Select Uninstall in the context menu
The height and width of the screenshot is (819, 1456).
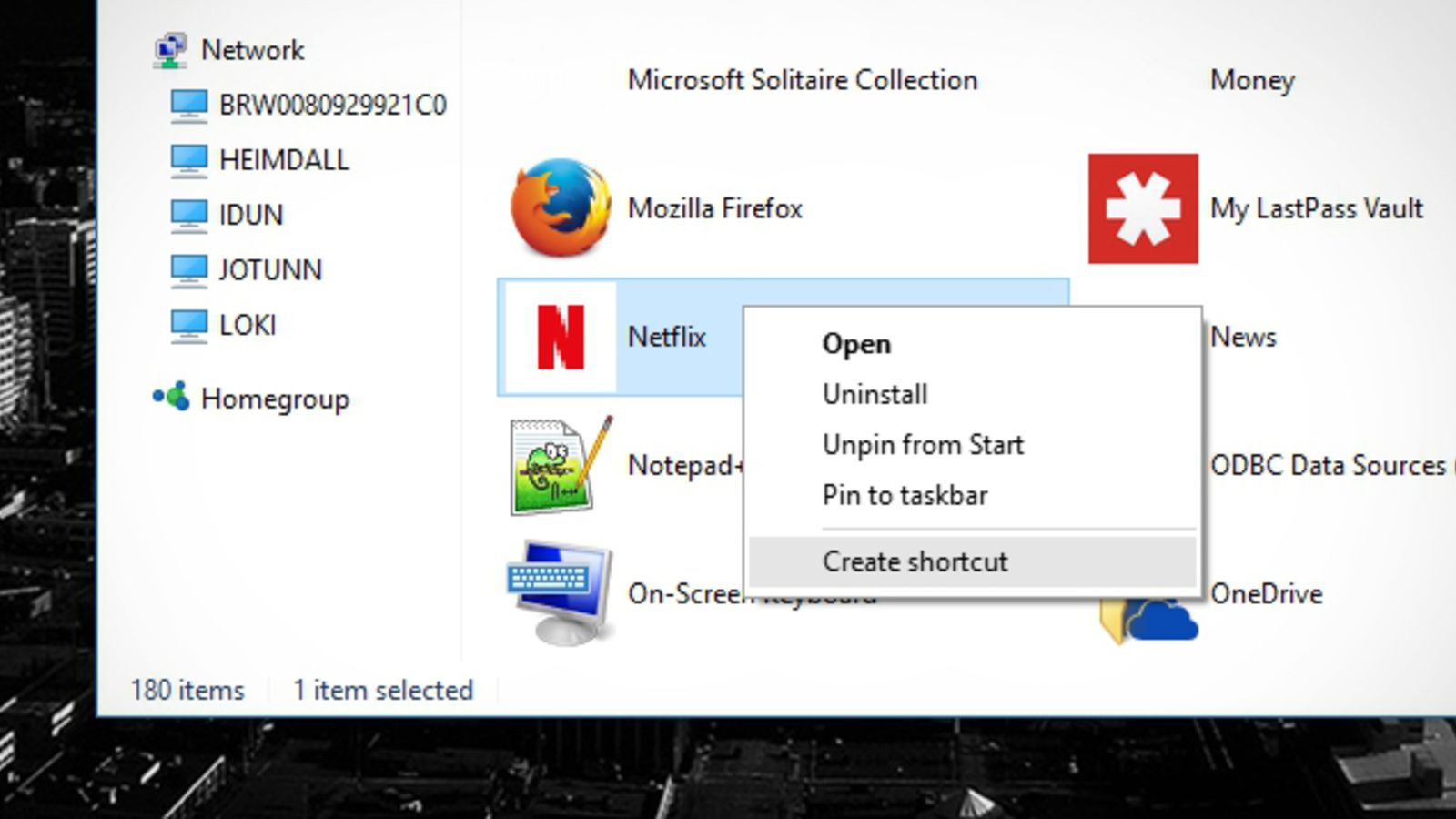click(874, 393)
